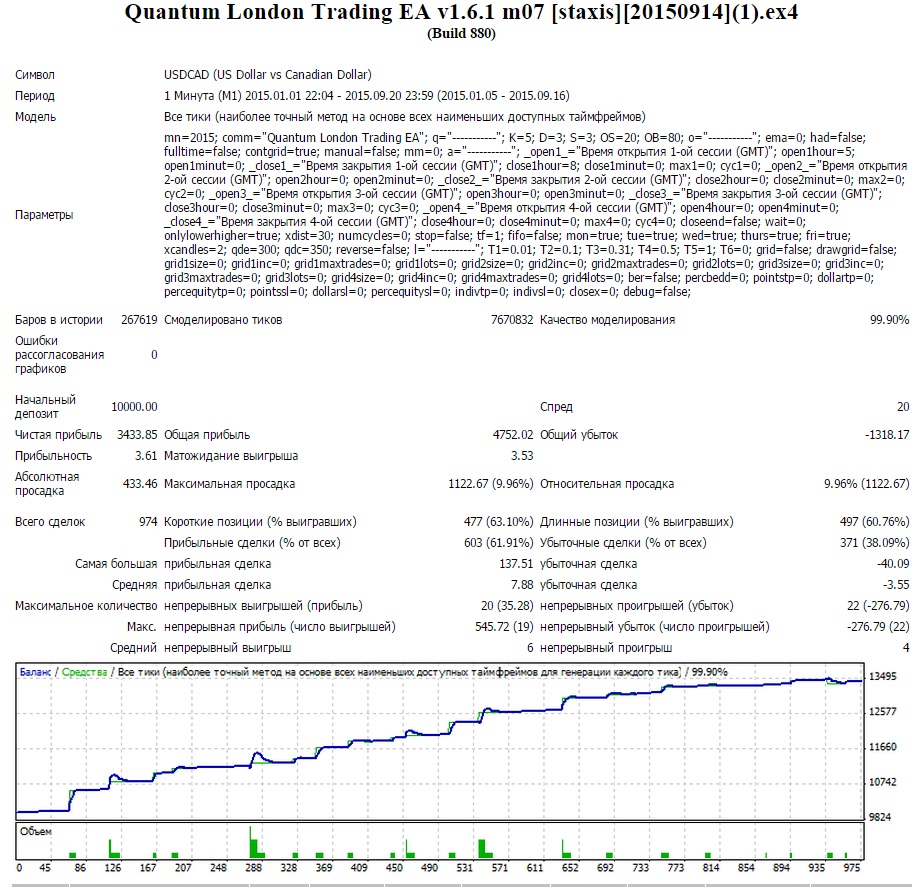Screen dimensions: 919x887
Task: Click the balance curve plot area
Action: click(440, 740)
